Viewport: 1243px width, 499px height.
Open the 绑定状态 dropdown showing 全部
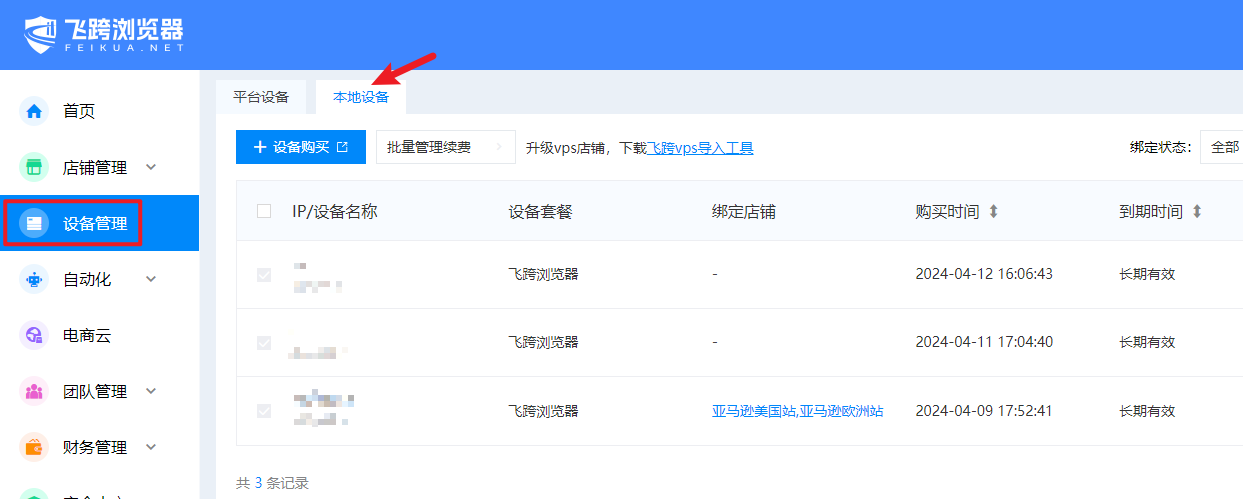pos(1224,147)
